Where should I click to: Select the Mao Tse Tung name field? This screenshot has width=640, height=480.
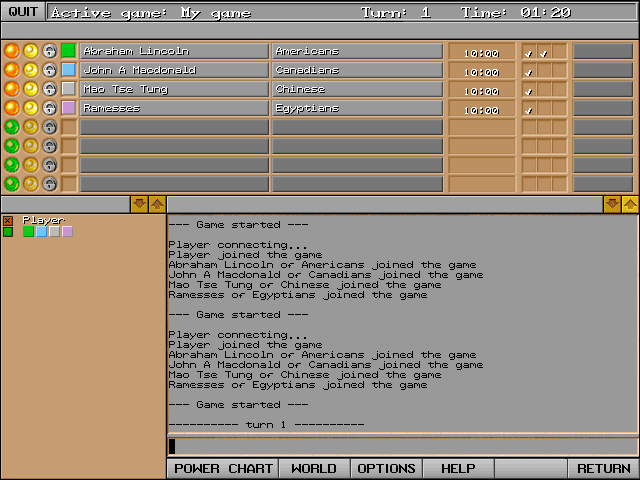[x=174, y=89]
